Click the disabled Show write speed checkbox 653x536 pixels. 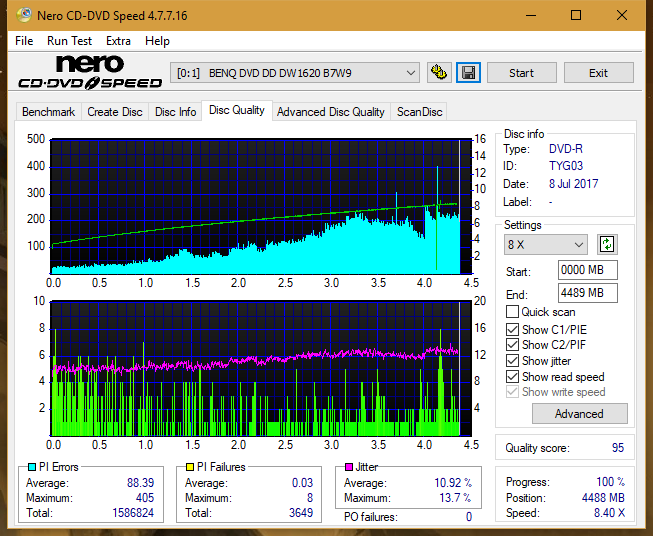point(512,392)
